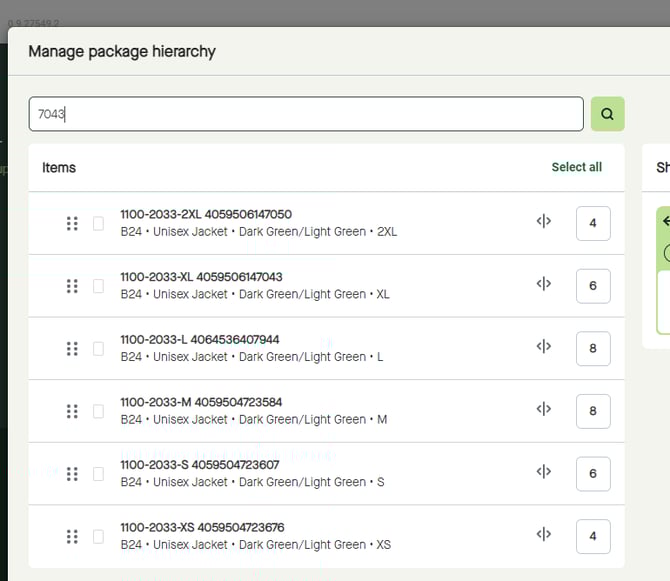670x581 pixels.
Task: Grab drag handle for 1100-2033-2XL item
Action: tap(72, 223)
